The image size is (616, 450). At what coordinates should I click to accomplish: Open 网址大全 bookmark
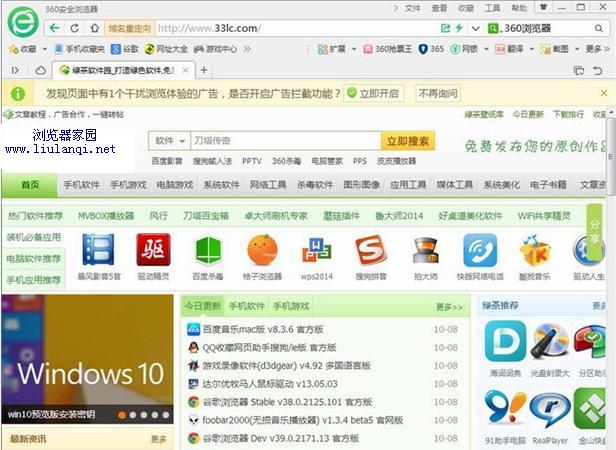coord(166,49)
